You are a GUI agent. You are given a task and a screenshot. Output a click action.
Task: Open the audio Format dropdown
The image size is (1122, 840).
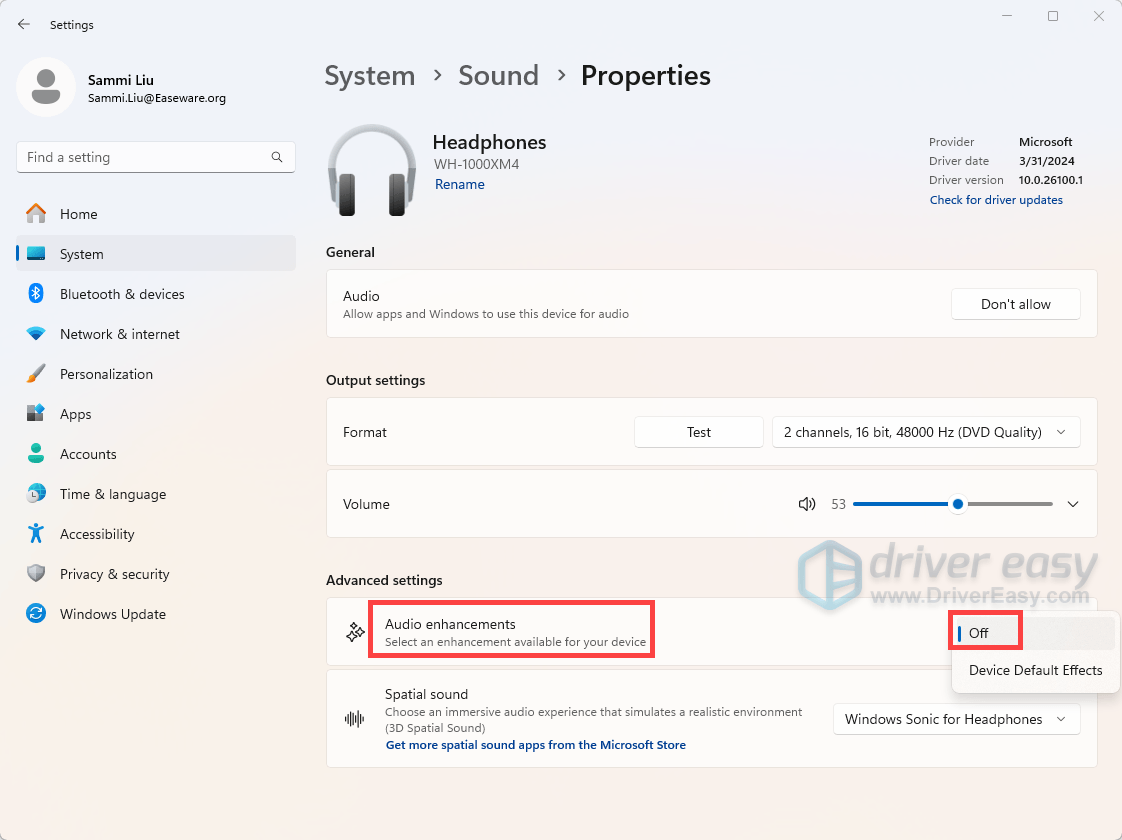pos(926,432)
